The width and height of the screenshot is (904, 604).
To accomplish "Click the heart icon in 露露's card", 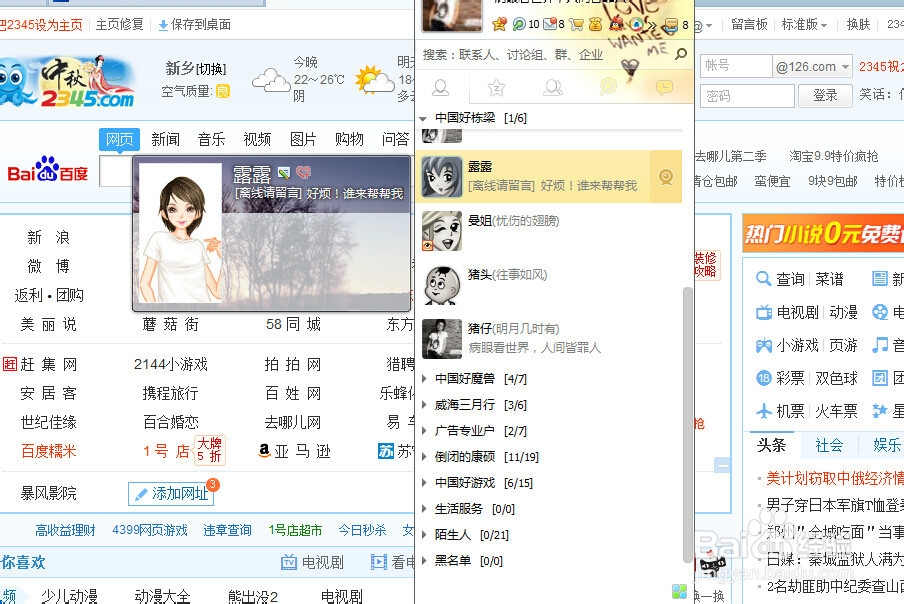I will [x=303, y=172].
